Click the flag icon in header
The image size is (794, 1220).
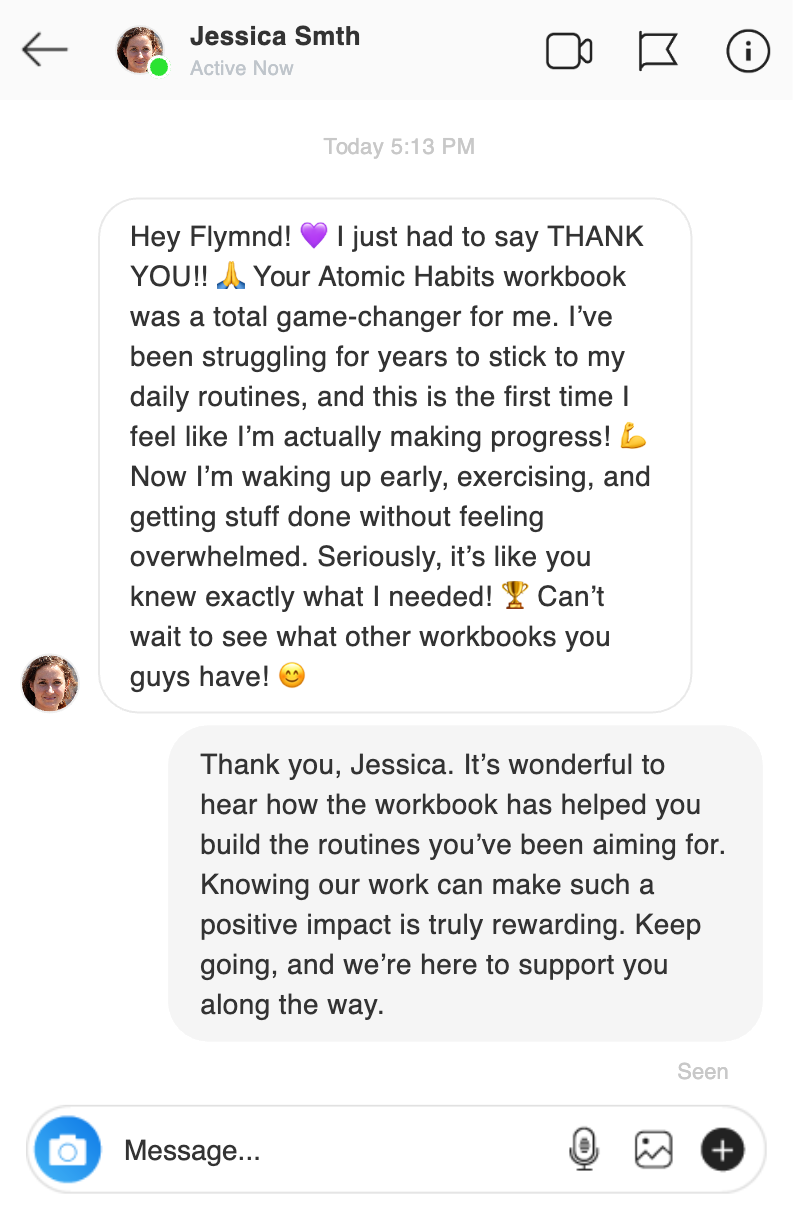point(658,51)
